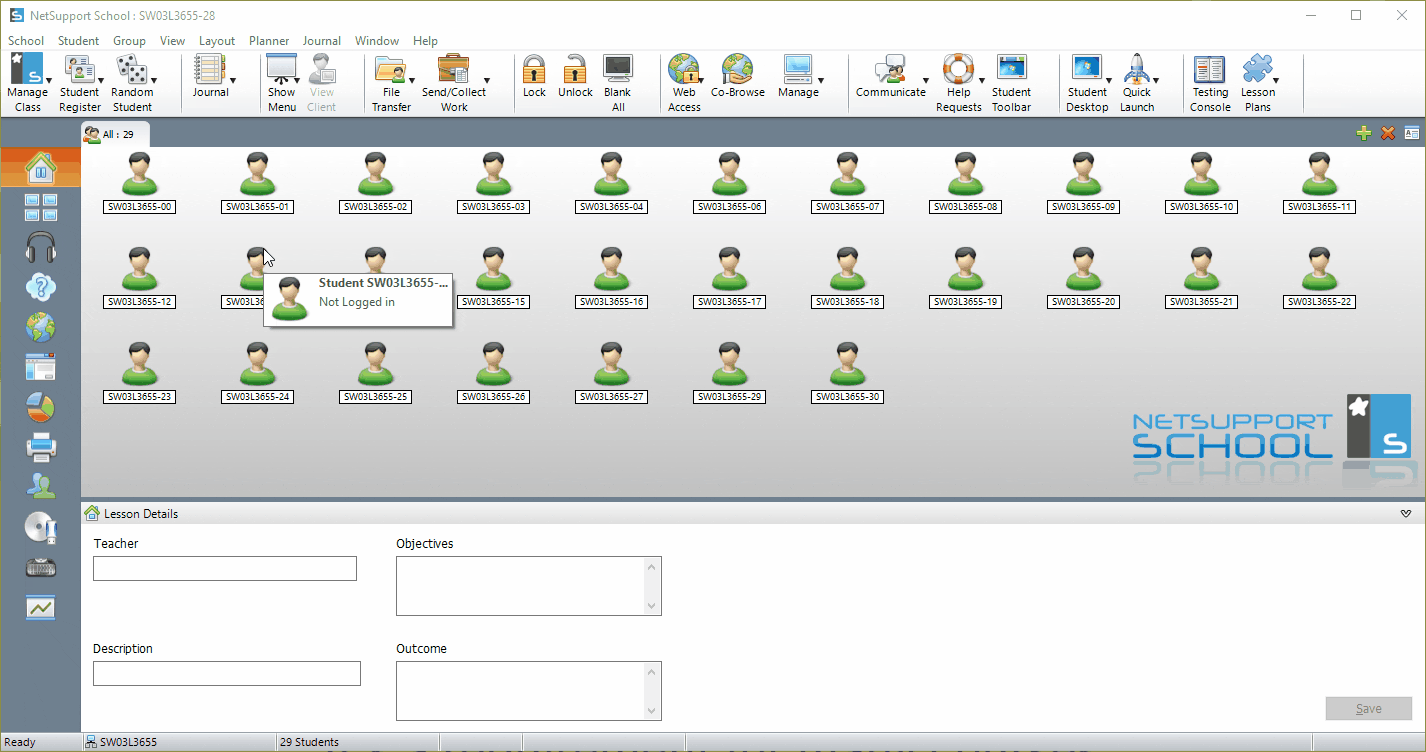The height and width of the screenshot is (752, 1426).
Task: Open Help Requests lifebuoy icon
Action: 958,69
